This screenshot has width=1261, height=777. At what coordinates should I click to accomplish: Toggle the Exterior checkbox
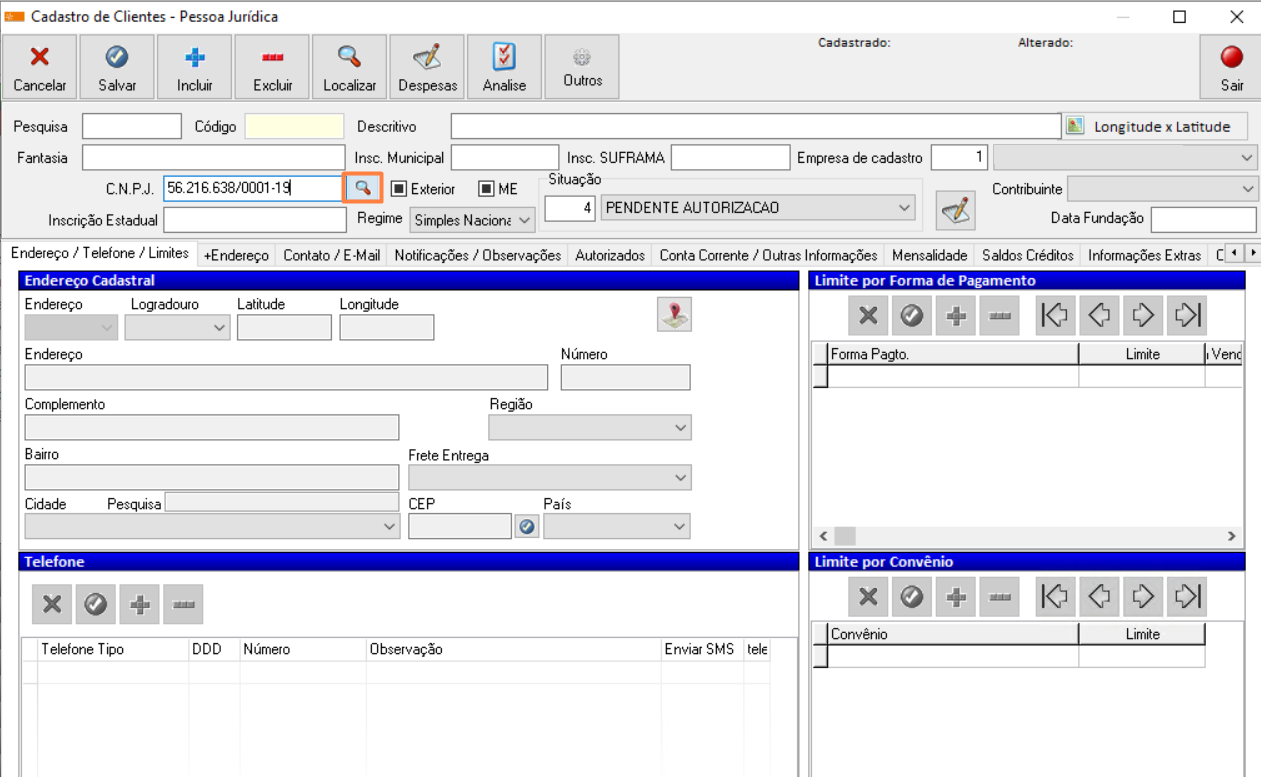tap(398, 189)
